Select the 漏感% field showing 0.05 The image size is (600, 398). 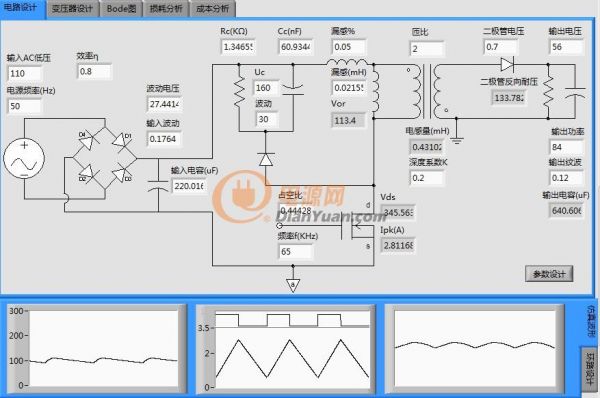[x=348, y=47]
